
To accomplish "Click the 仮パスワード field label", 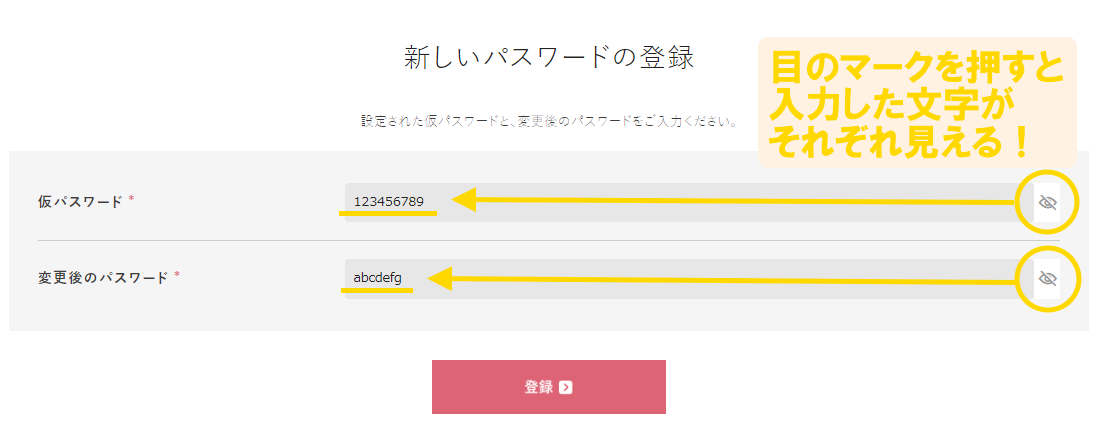I will point(80,201).
